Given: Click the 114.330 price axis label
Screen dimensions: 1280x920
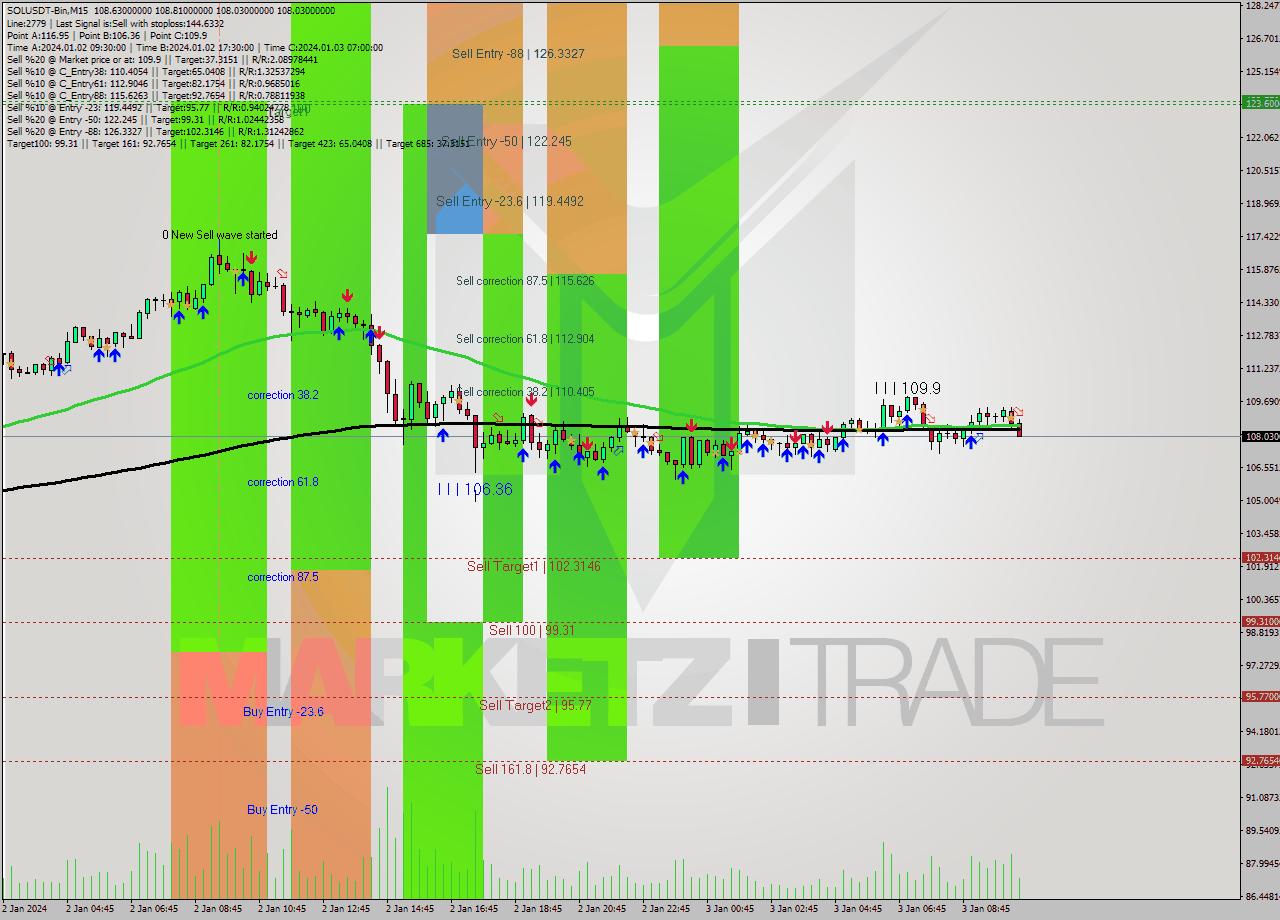Looking at the screenshot, I should [x=1262, y=303].
